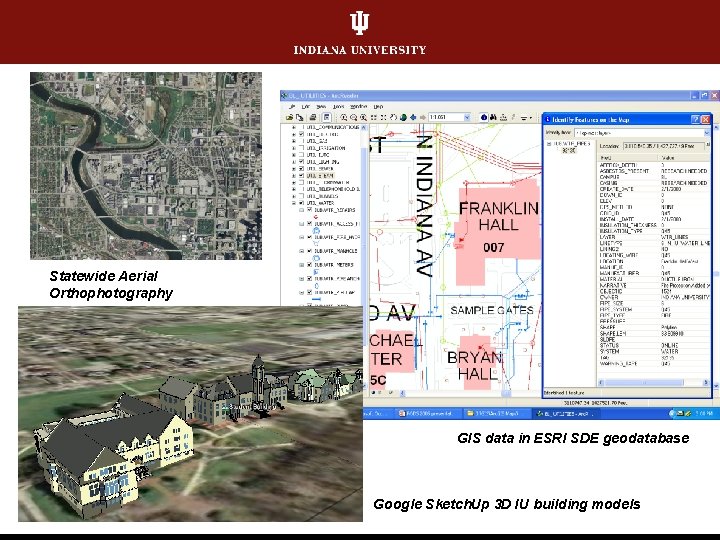Open the Identify from layers dropdown

(706, 133)
